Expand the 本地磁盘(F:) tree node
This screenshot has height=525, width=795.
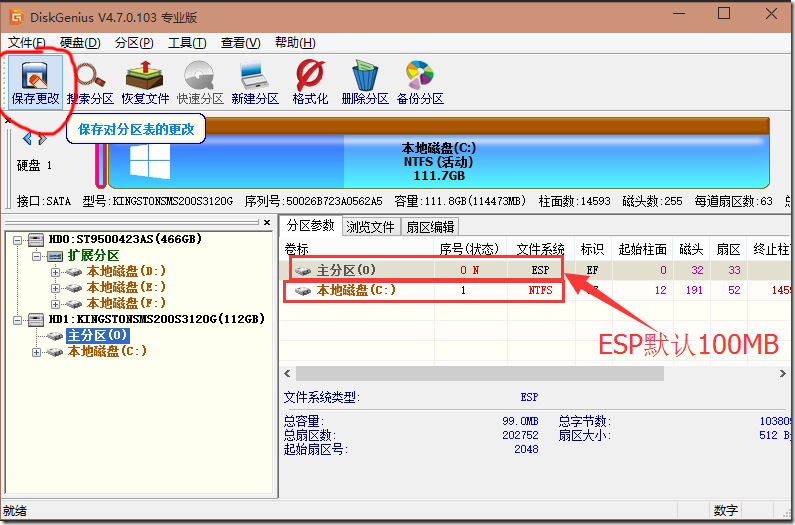click(55, 304)
